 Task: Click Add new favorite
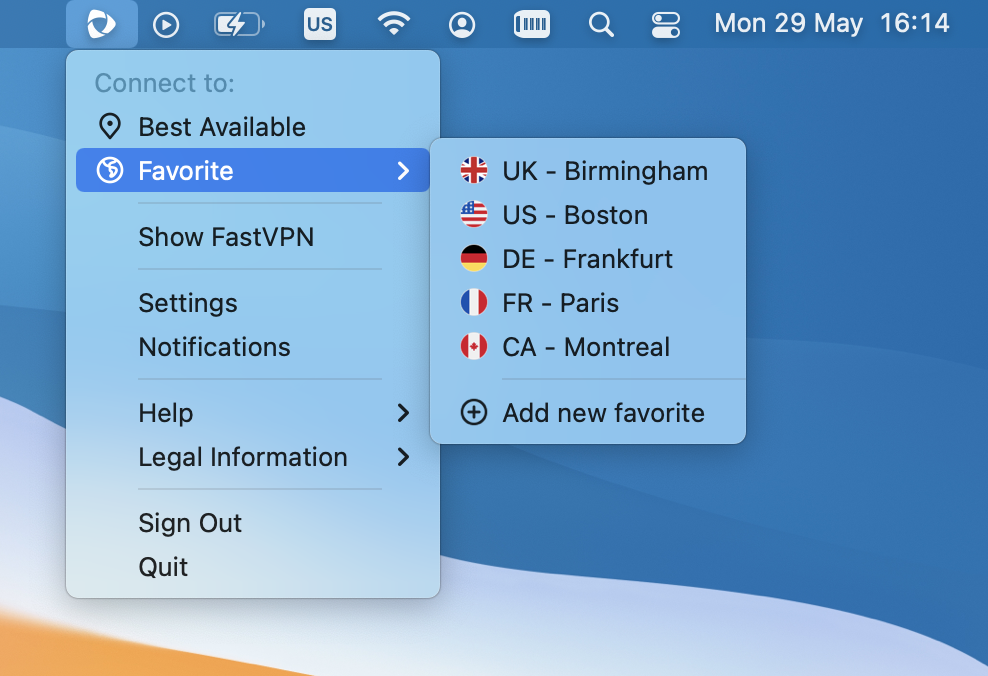coord(588,413)
